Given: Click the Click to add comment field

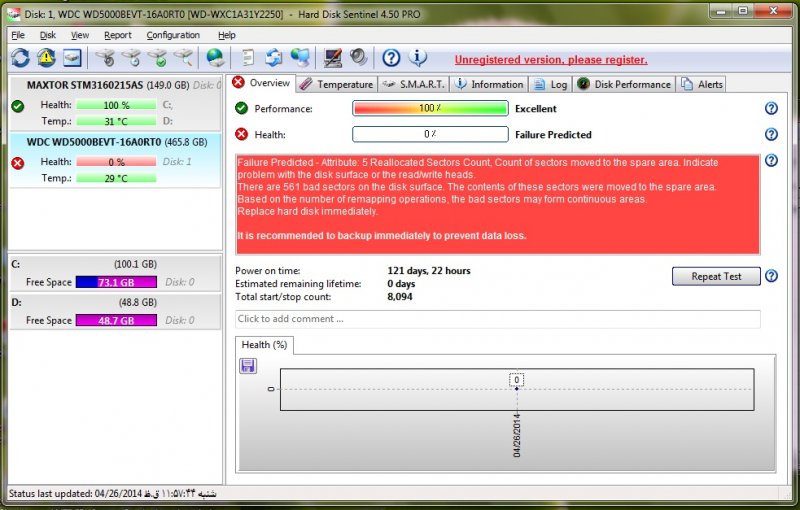Looking at the screenshot, I should click(498, 319).
